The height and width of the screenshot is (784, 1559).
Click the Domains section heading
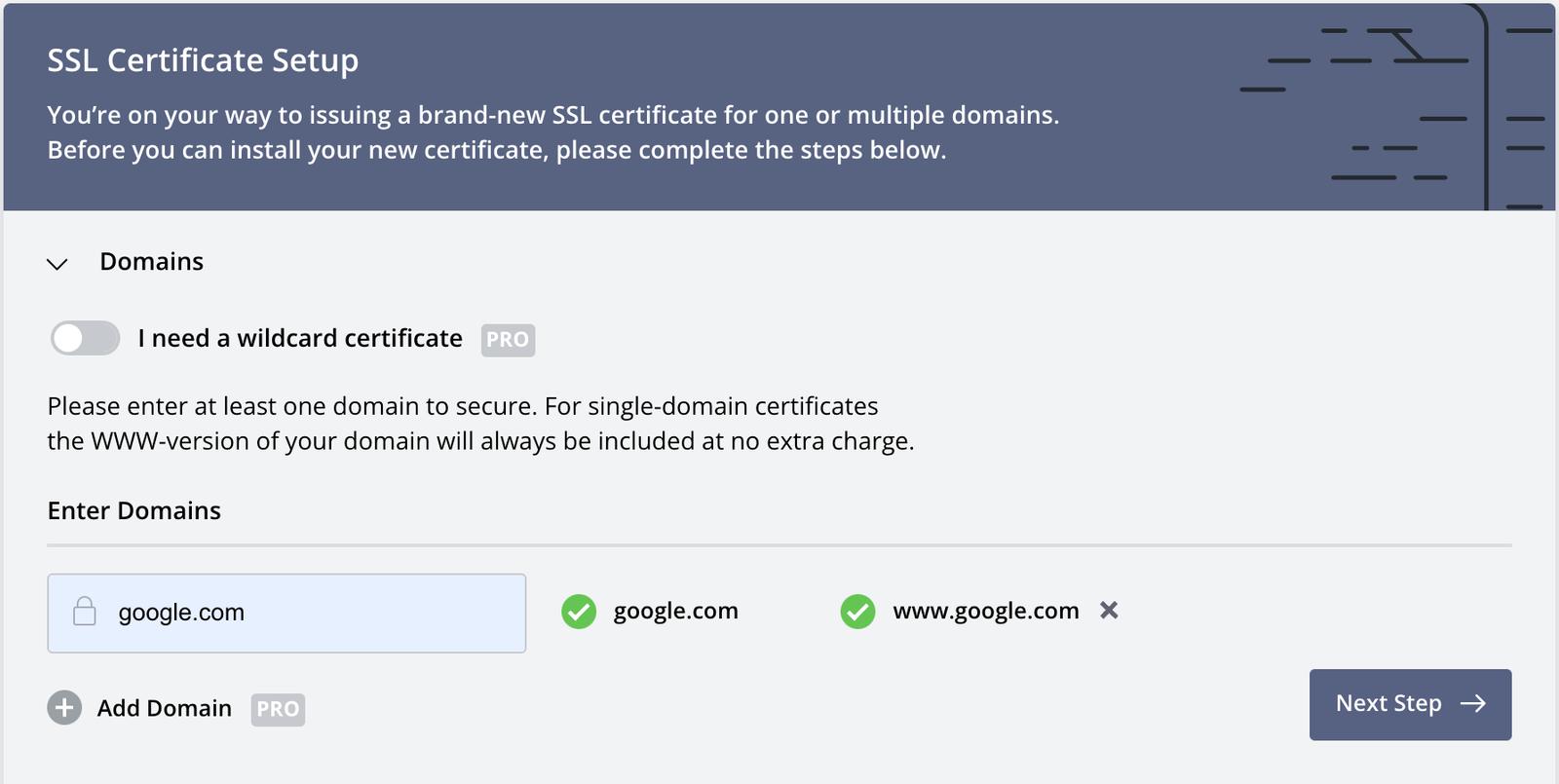(x=151, y=262)
